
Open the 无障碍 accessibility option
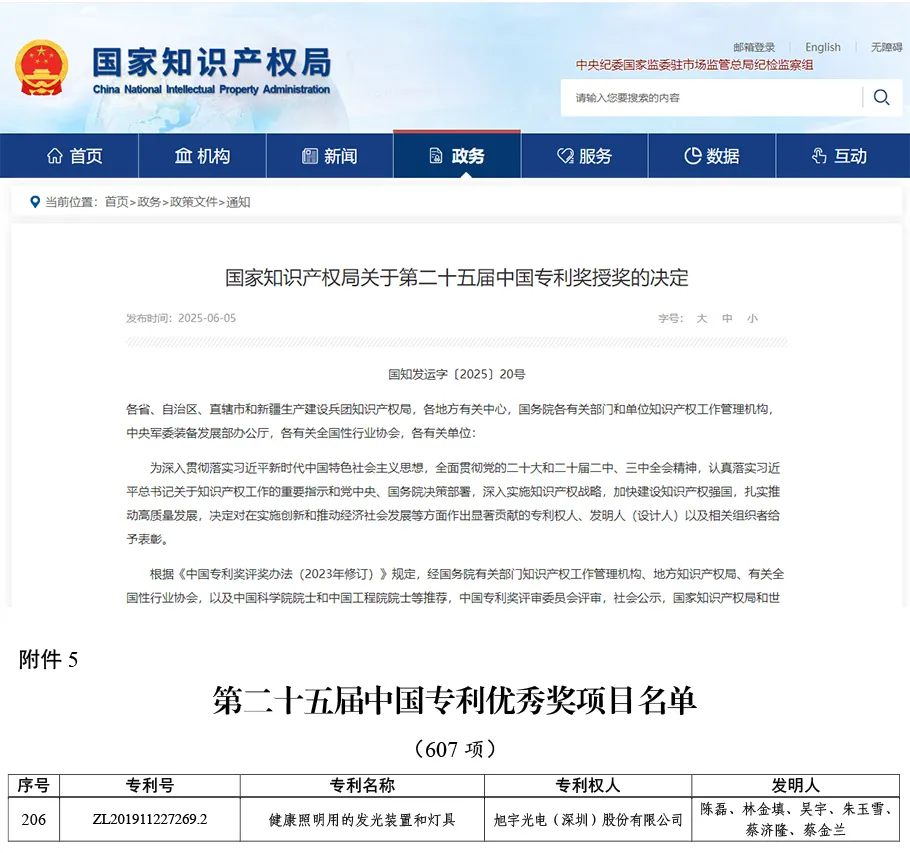pyautogui.click(x=885, y=47)
